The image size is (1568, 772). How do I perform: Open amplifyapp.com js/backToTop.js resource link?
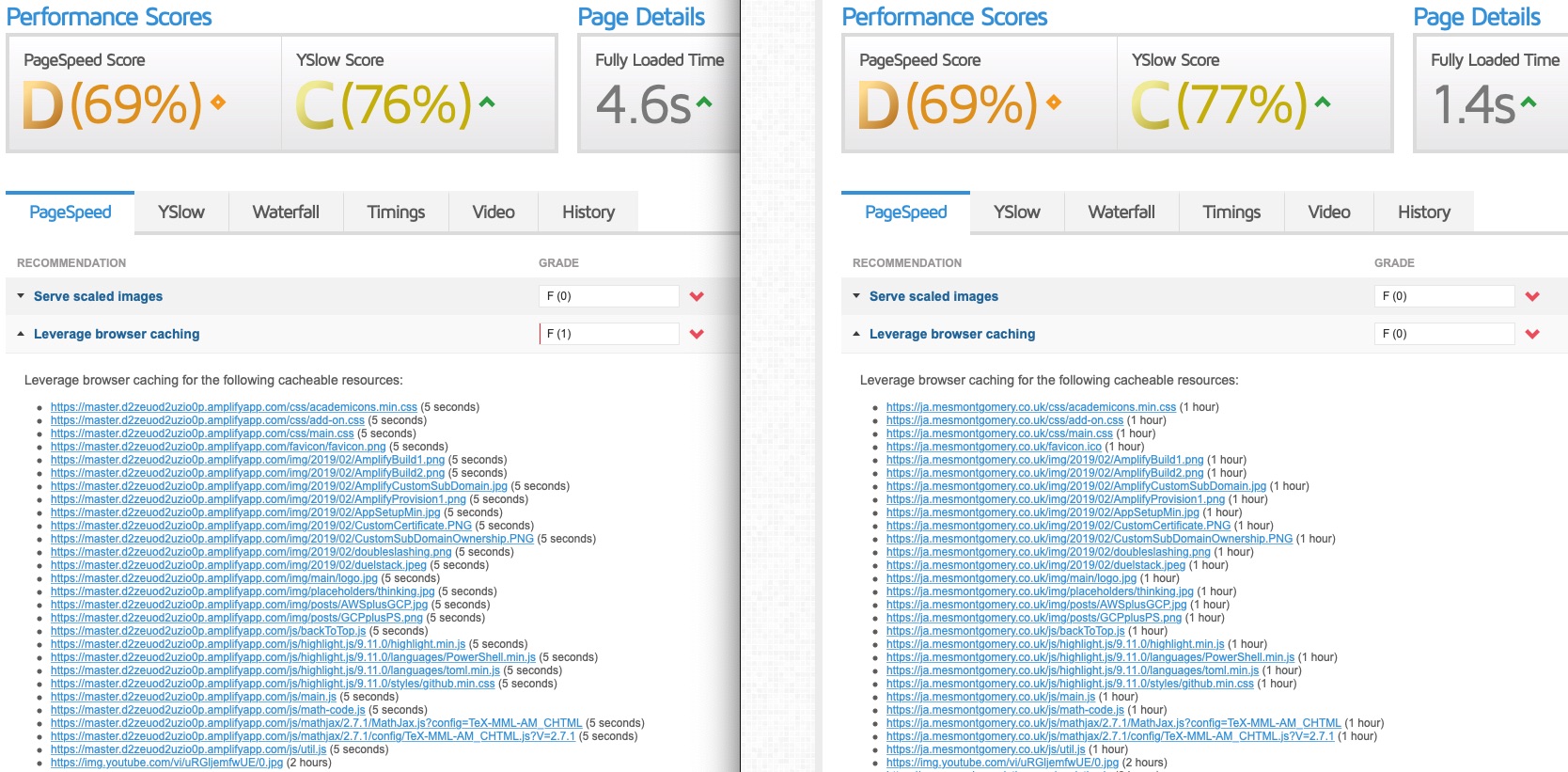[208, 631]
